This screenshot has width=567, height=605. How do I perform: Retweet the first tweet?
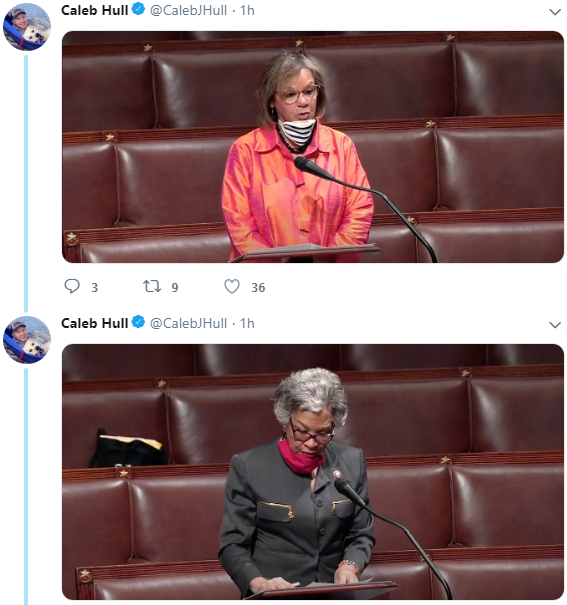coord(152,286)
